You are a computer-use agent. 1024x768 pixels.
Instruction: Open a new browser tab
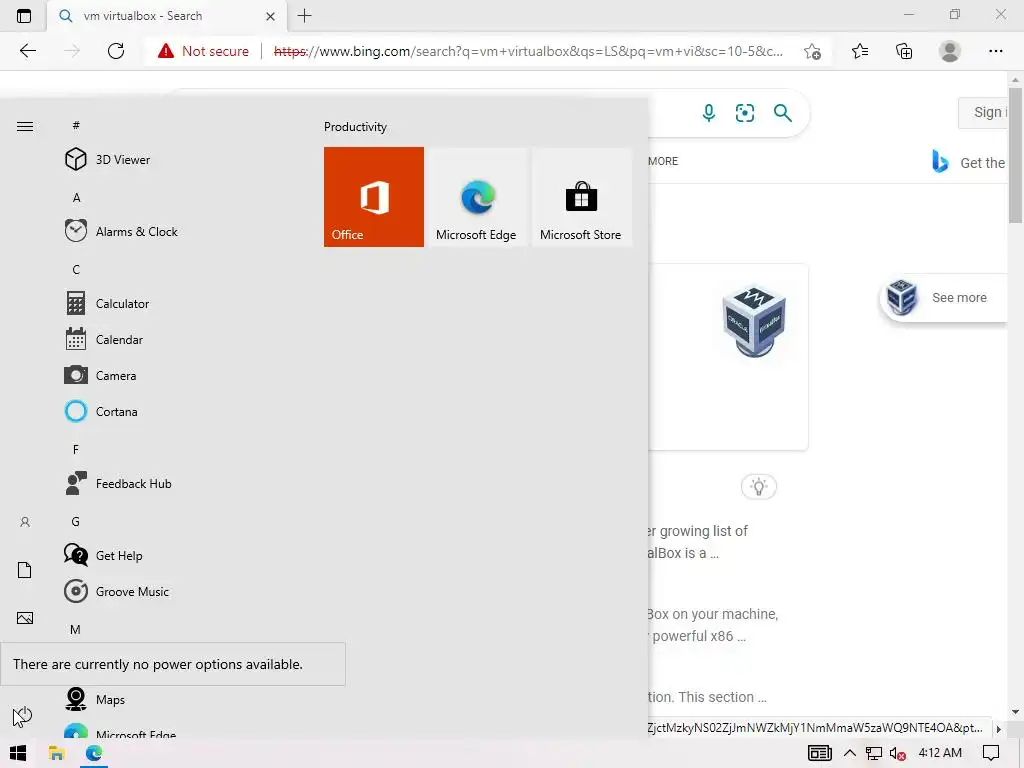click(304, 16)
